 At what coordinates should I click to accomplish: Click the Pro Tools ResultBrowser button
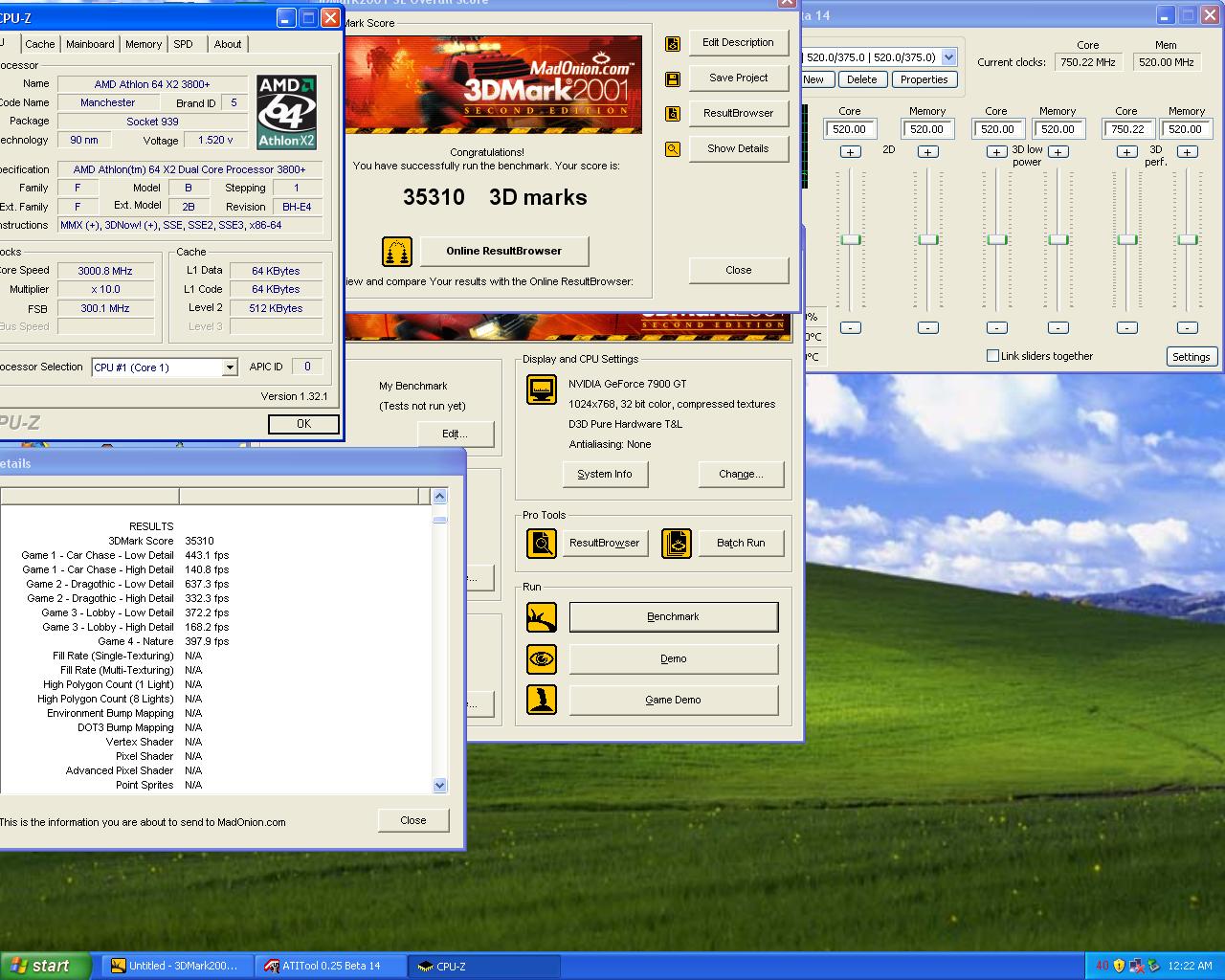pyautogui.click(x=604, y=544)
